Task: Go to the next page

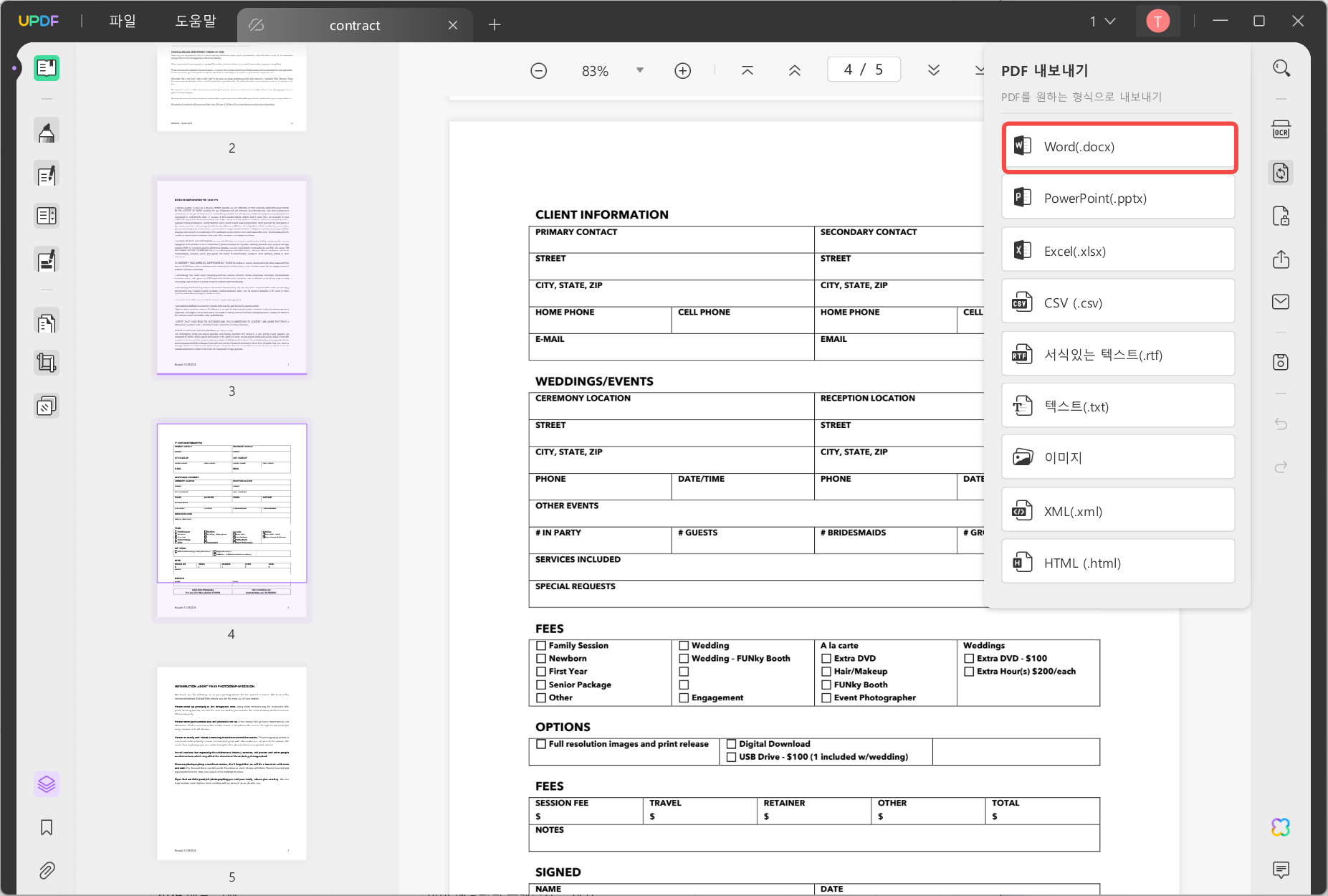Action: 934,70
